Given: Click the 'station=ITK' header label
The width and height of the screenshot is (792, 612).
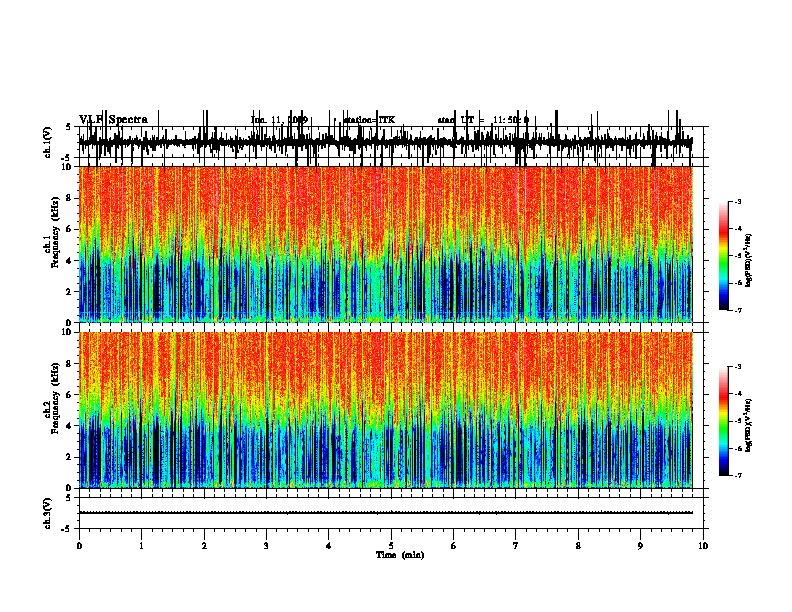Looking at the screenshot, I should (369, 120).
